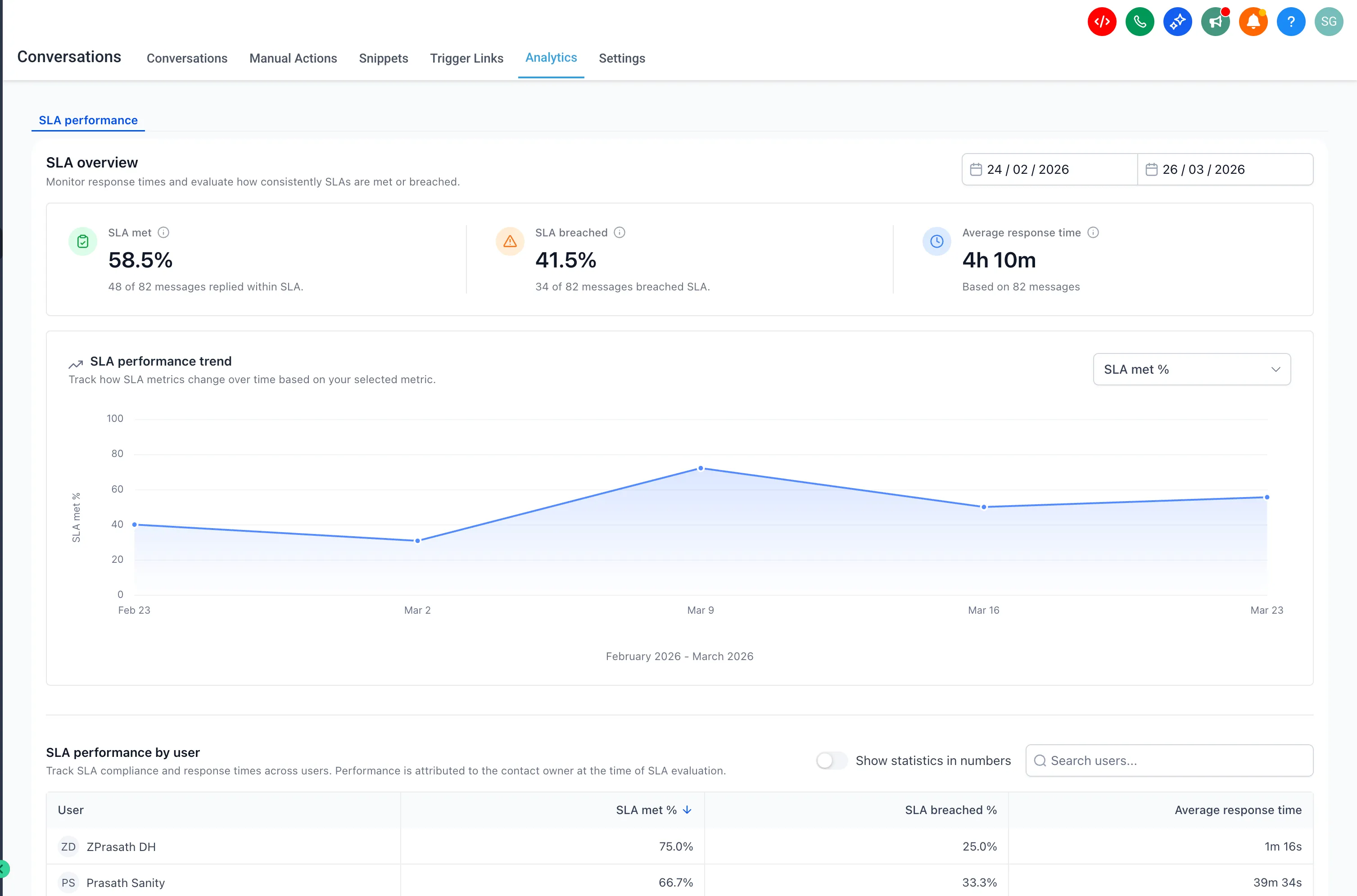Click the SG profile avatar
This screenshot has height=896, width=1357.
pyautogui.click(x=1329, y=22)
